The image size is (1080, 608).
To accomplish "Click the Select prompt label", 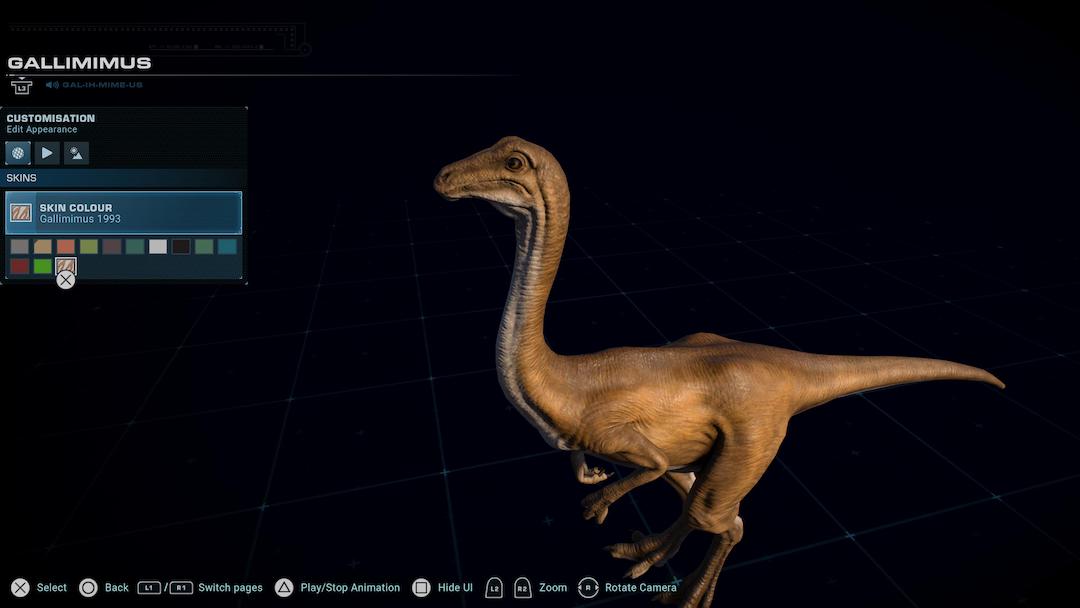I will point(52,587).
